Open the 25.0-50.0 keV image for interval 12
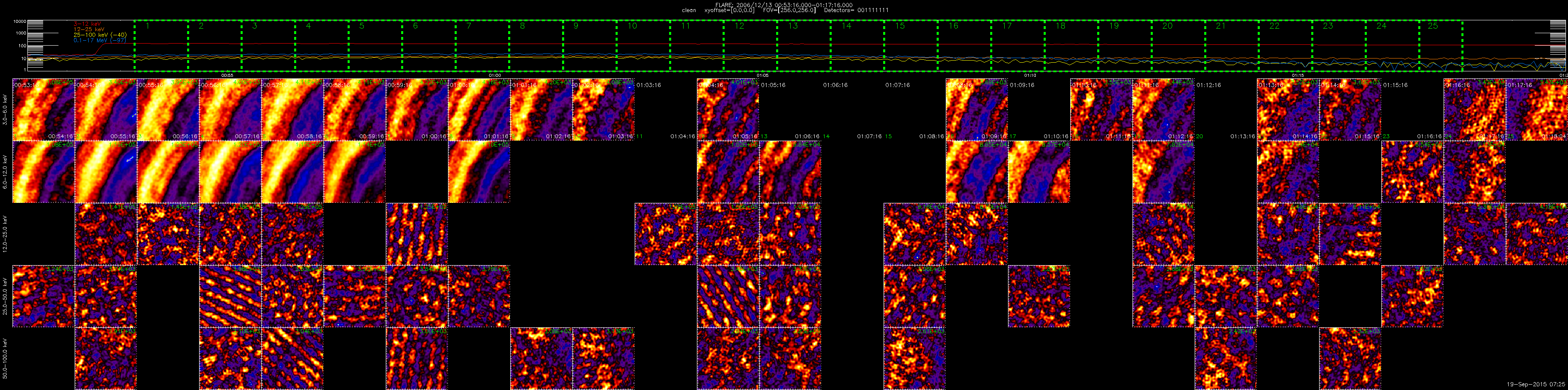 point(728,296)
